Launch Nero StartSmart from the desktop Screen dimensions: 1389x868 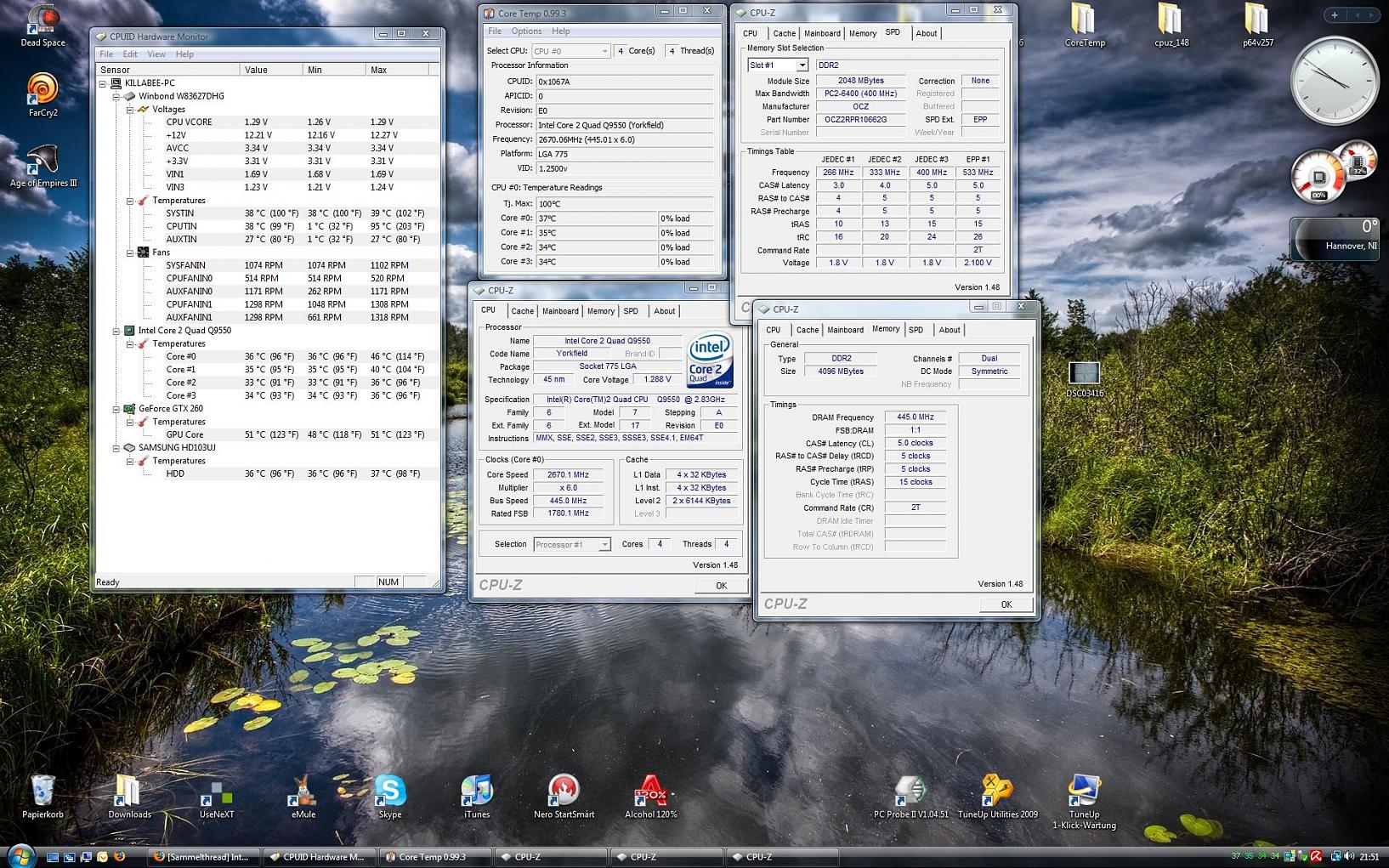click(564, 797)
